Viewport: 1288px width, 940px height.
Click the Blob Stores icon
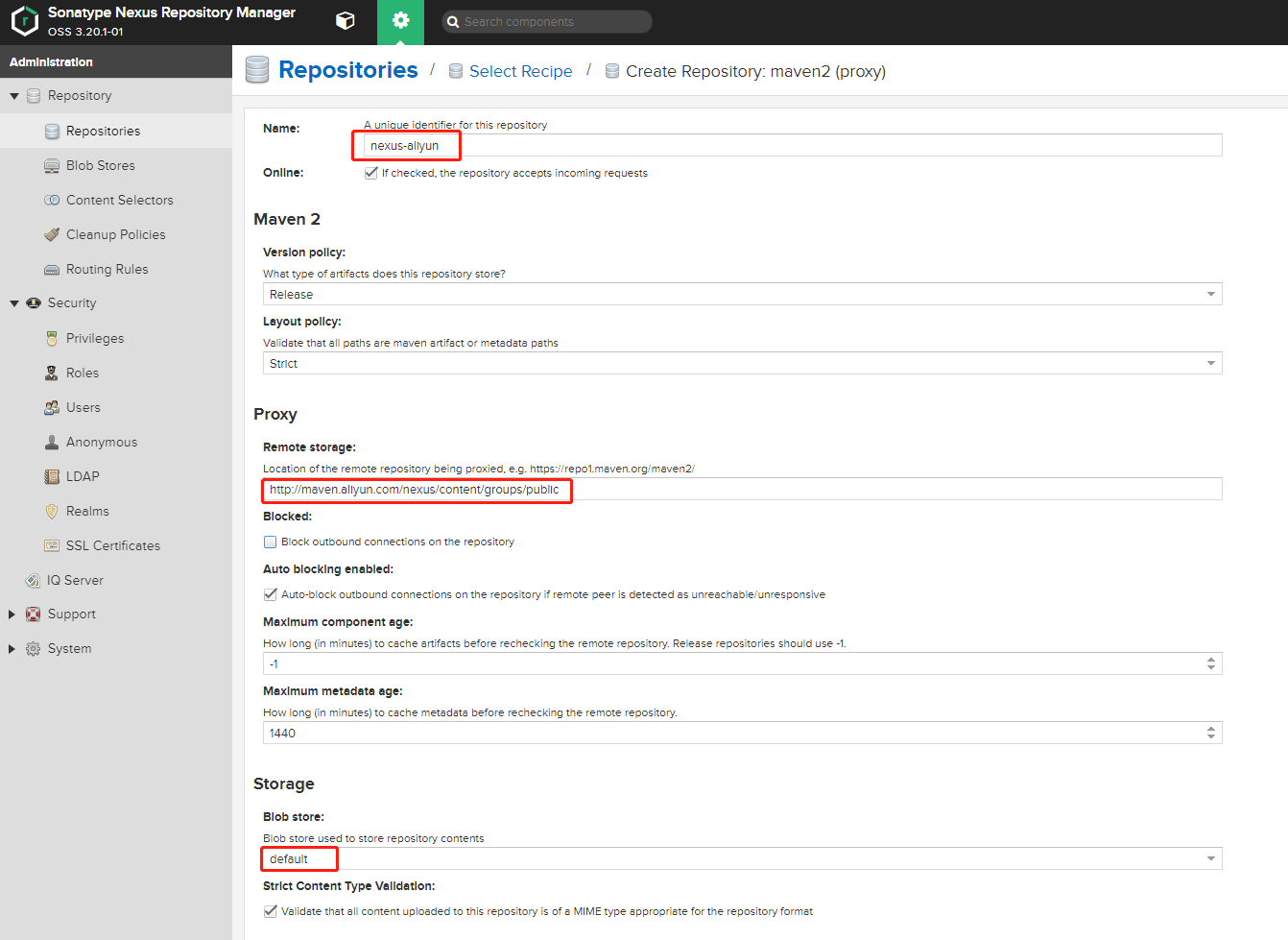click(52, 166)
